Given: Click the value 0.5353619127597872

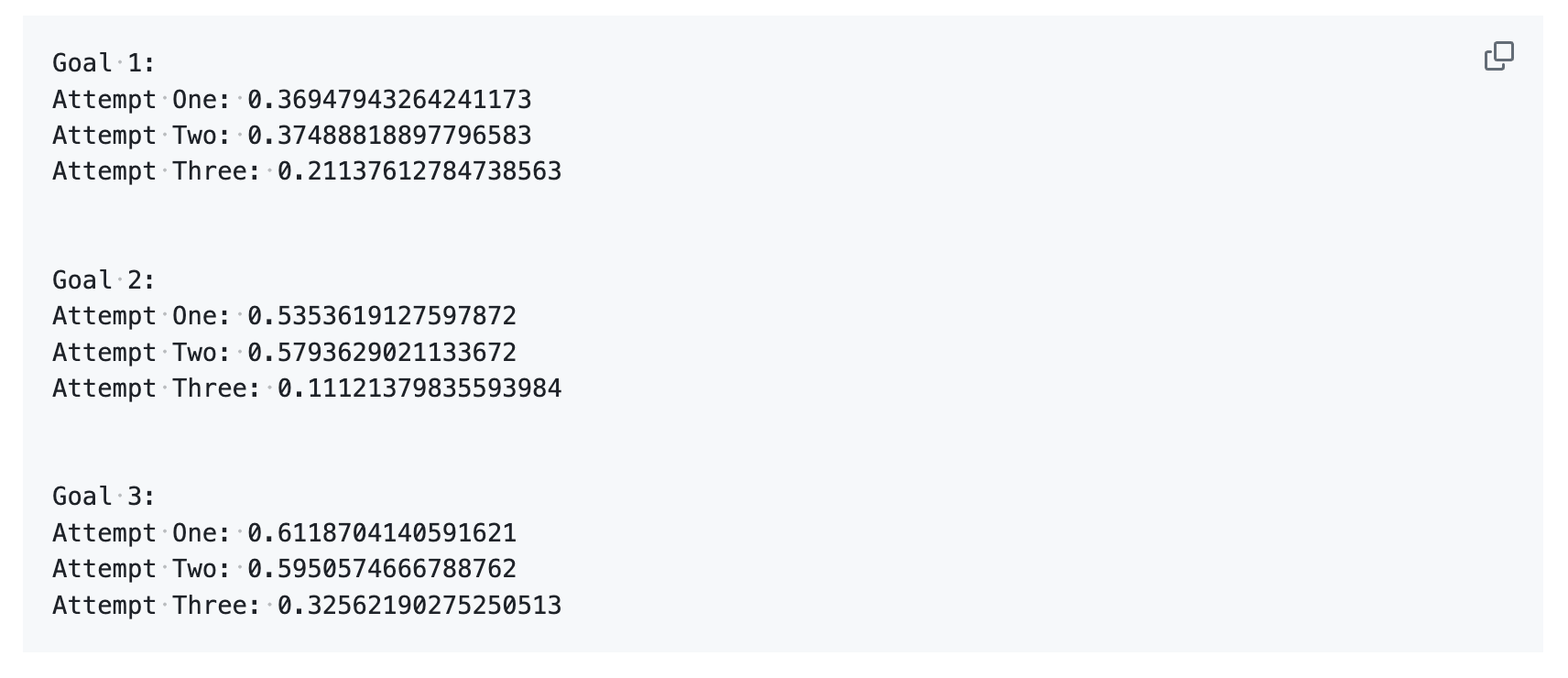Looking at the screenshot, I should point(382,316).
